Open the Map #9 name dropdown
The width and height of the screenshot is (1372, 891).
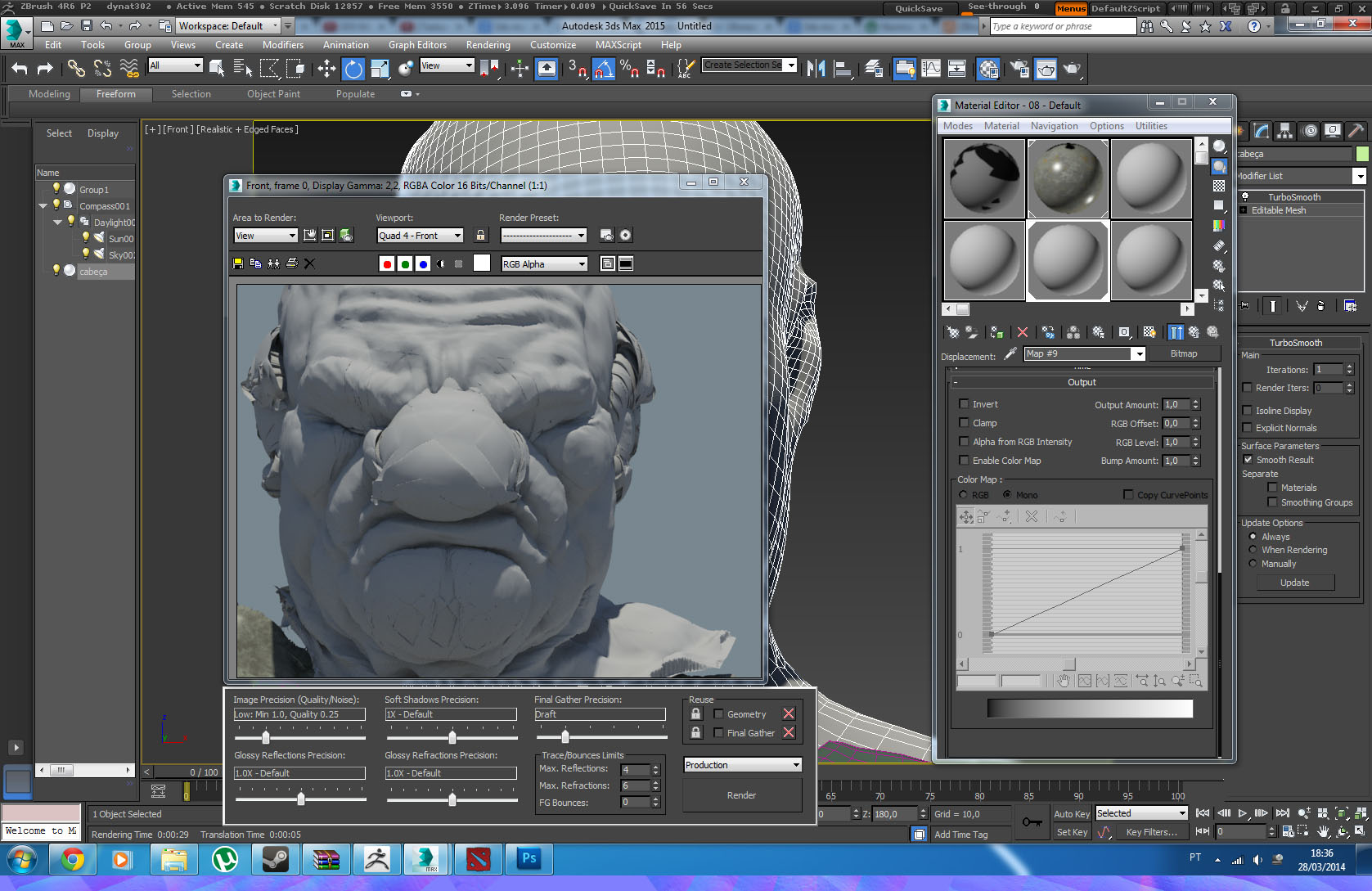1138,354
